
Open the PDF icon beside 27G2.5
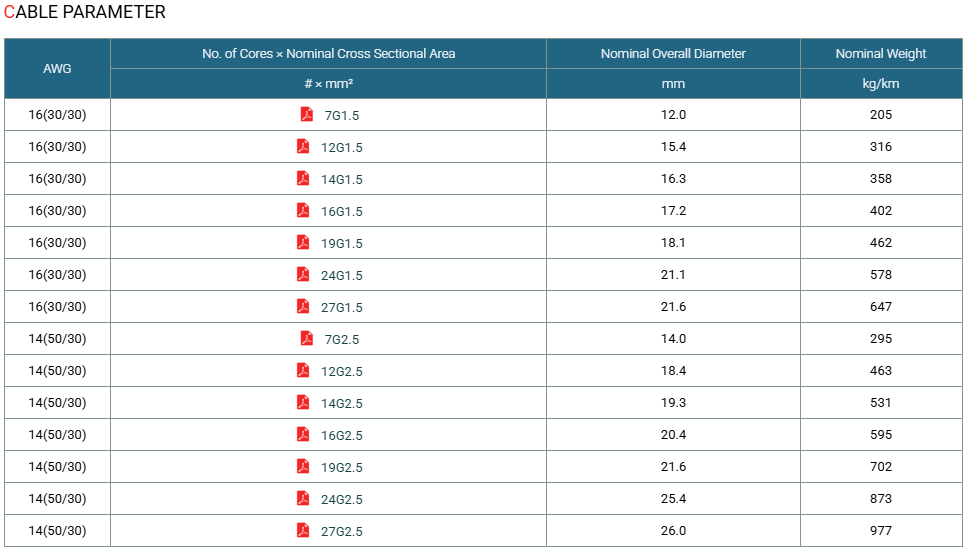click(x=303, y=531)
